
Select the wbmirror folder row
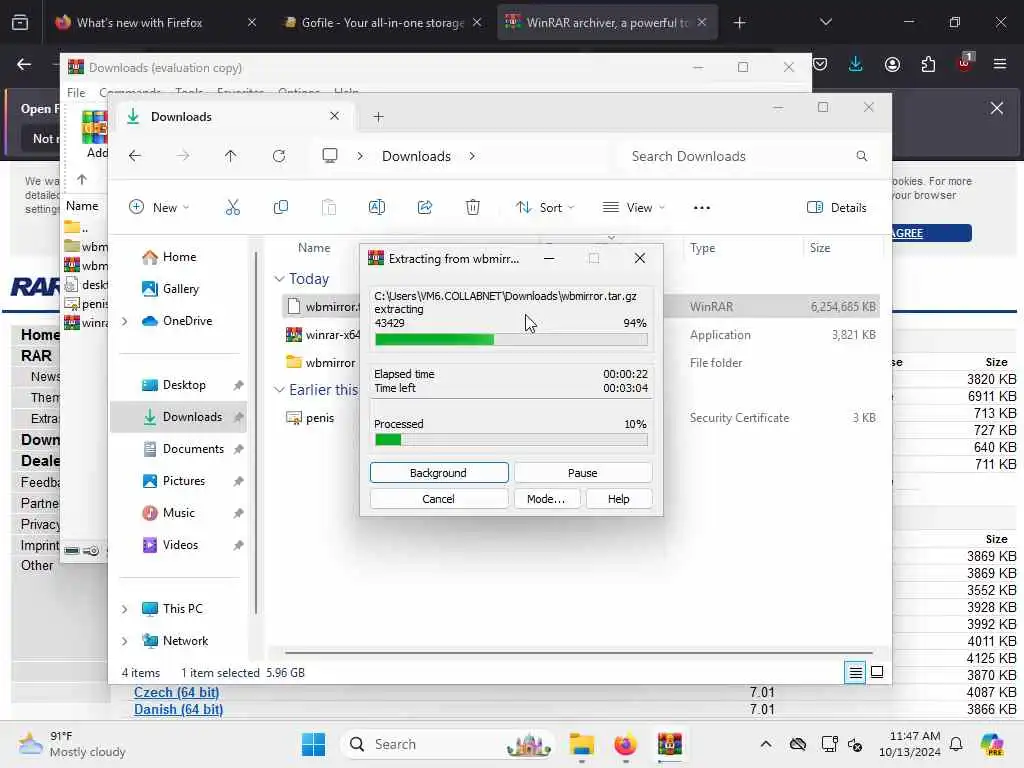581,362
